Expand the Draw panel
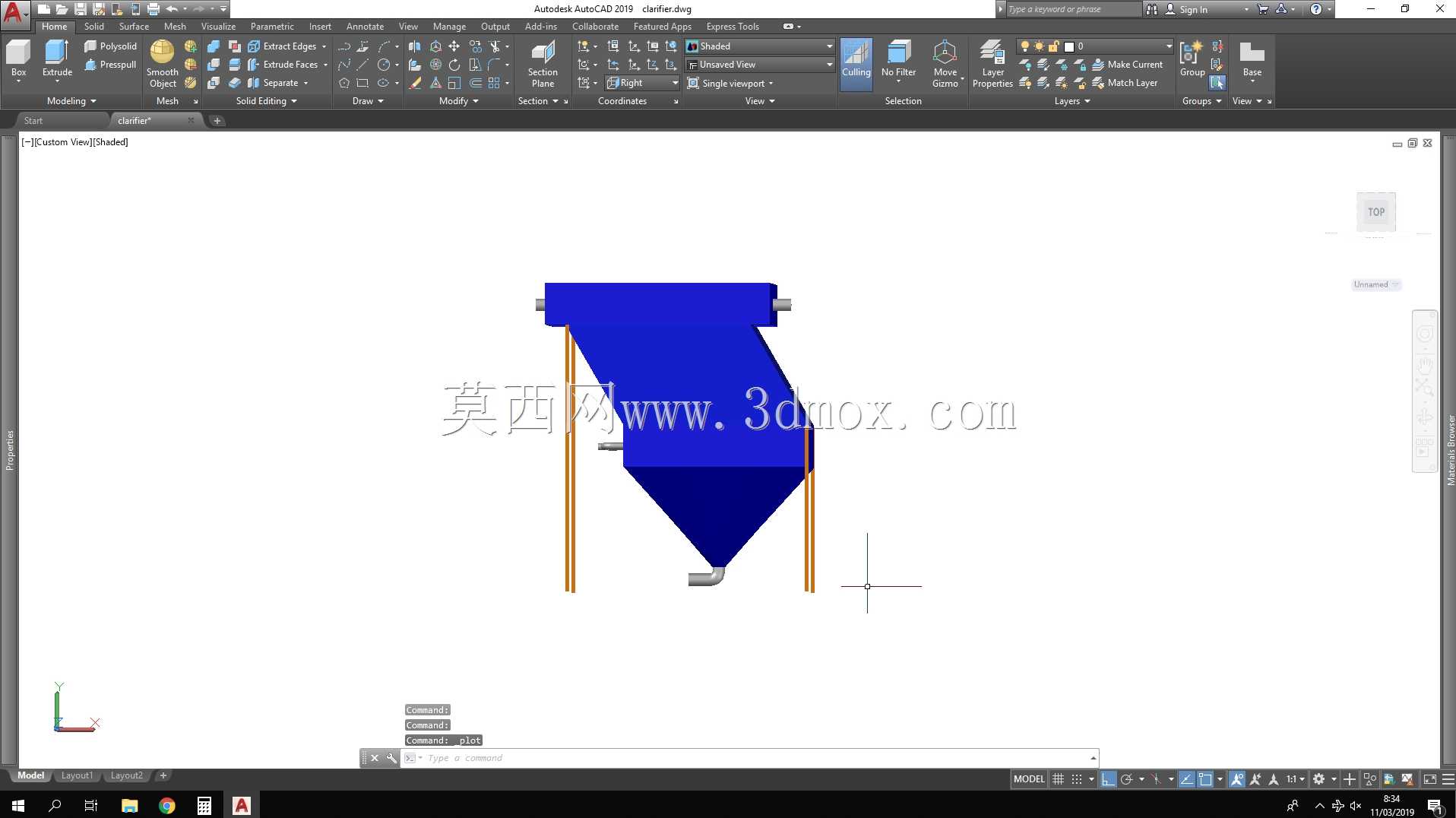The width and height of the screenshot is (1456, 818). coord(368,101)
